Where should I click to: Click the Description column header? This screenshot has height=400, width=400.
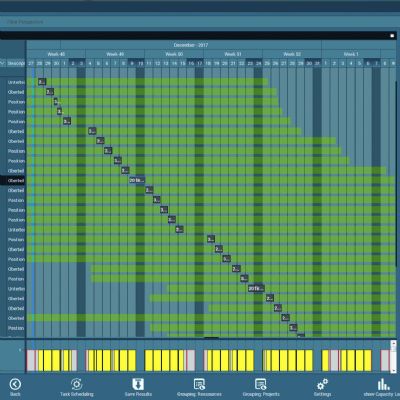[16, 63]
